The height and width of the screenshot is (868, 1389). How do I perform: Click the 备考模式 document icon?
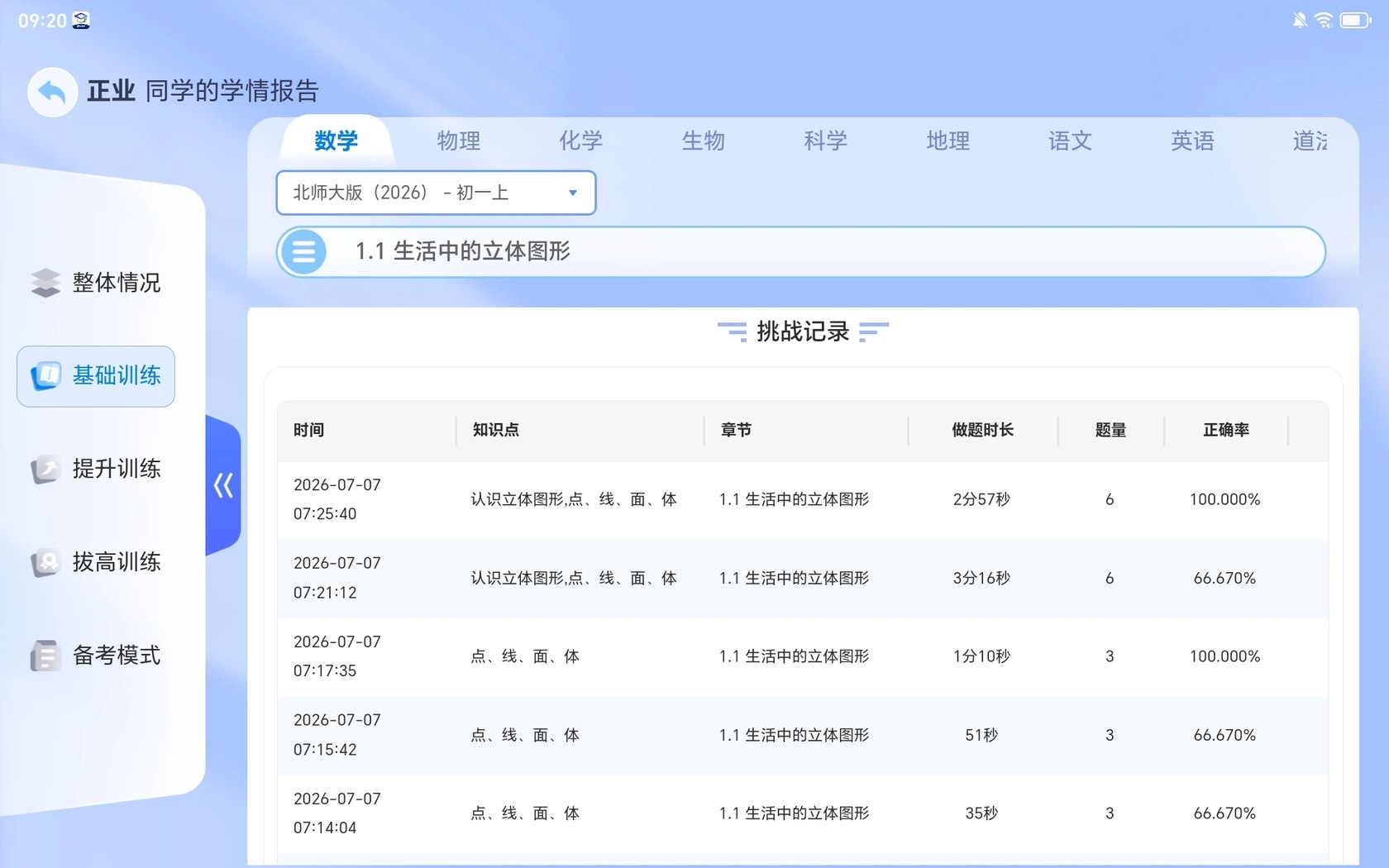[x=45, y=656]
